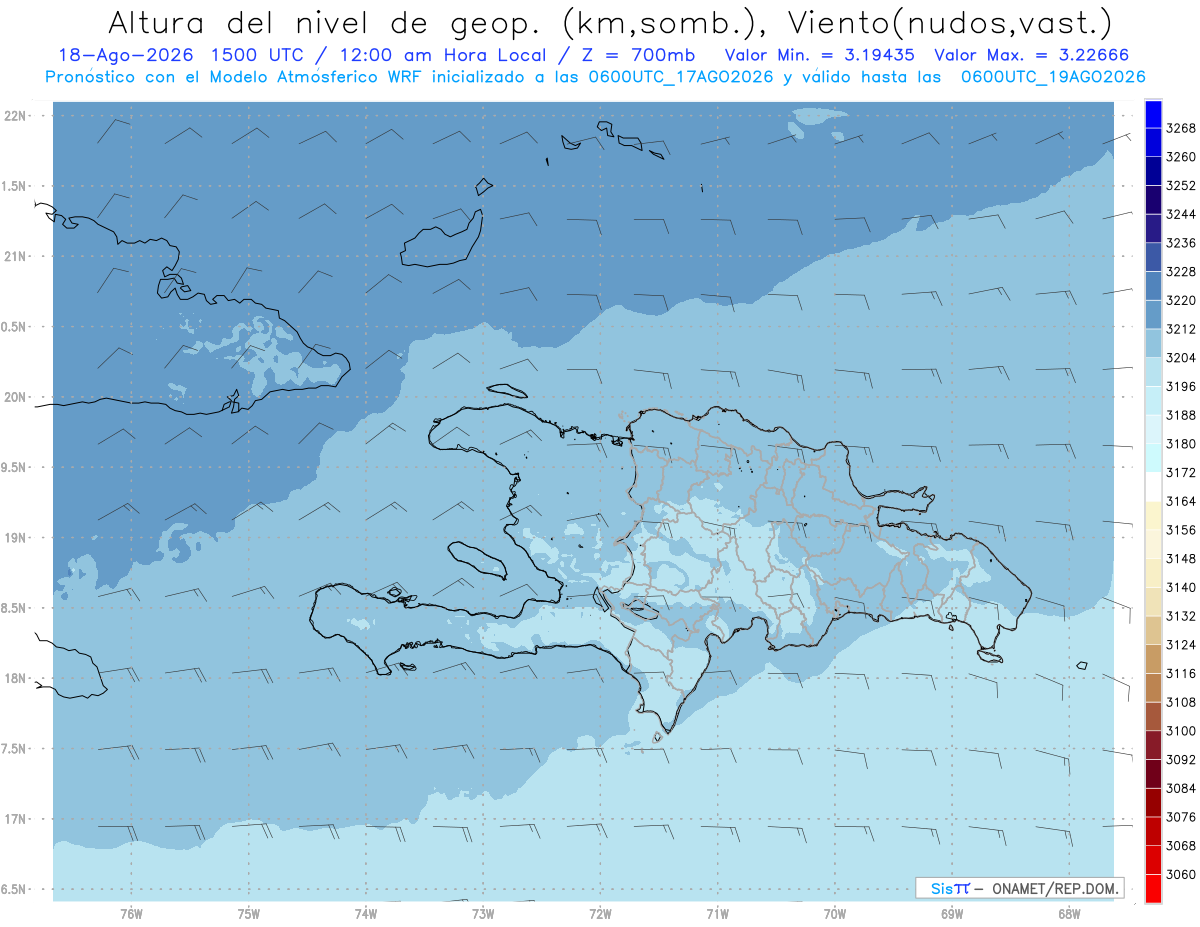
Task: Click the '1.5N' latitude label
Action: click(15, 186)
